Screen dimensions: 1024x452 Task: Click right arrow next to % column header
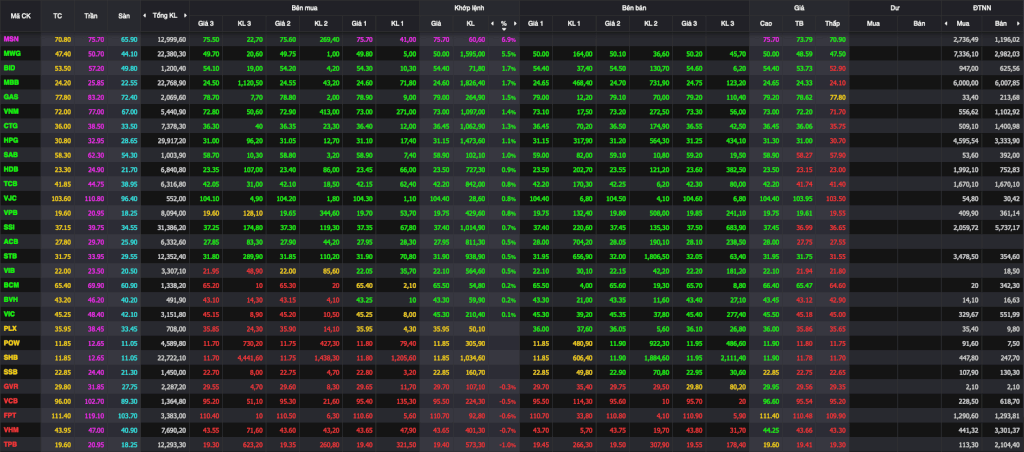[x=515, y=24]
